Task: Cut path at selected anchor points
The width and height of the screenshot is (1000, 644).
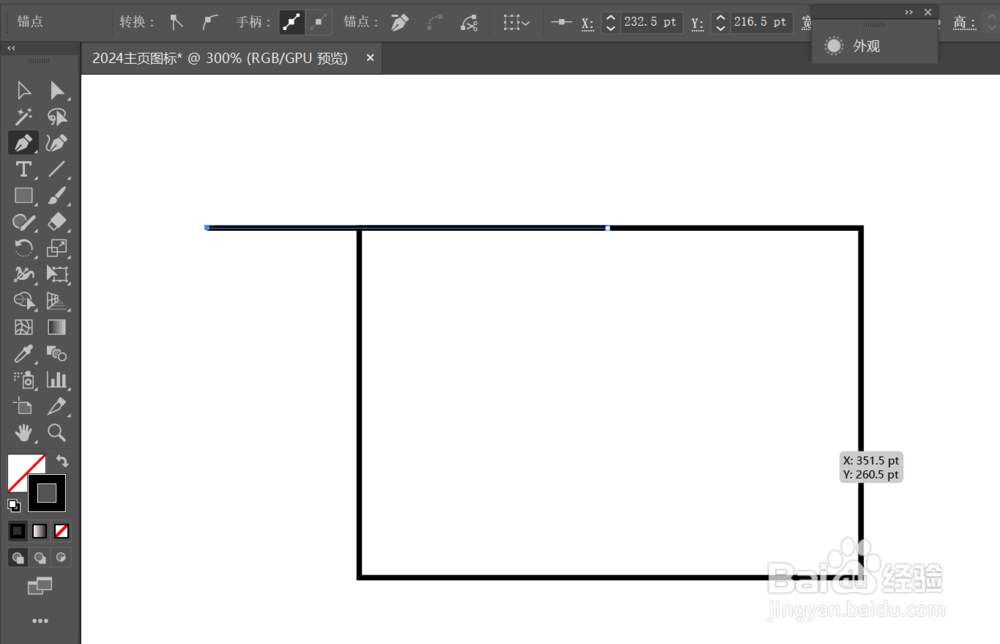Action: click(469, 22)
